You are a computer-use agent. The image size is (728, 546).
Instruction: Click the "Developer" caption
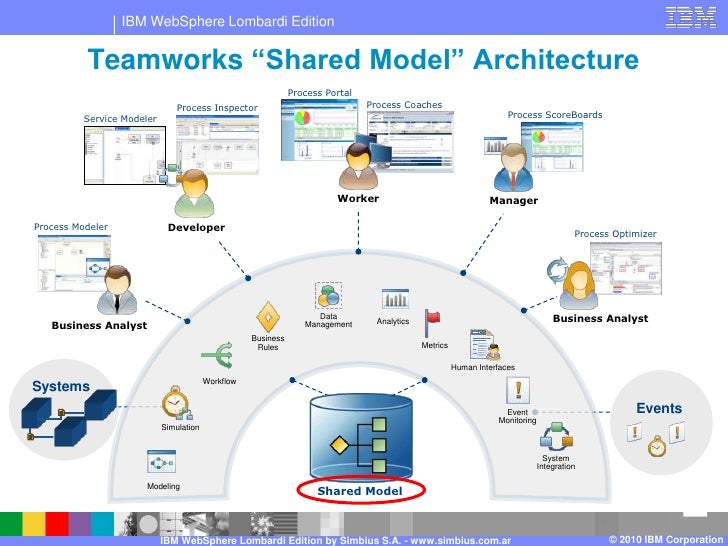coord(196,228)
